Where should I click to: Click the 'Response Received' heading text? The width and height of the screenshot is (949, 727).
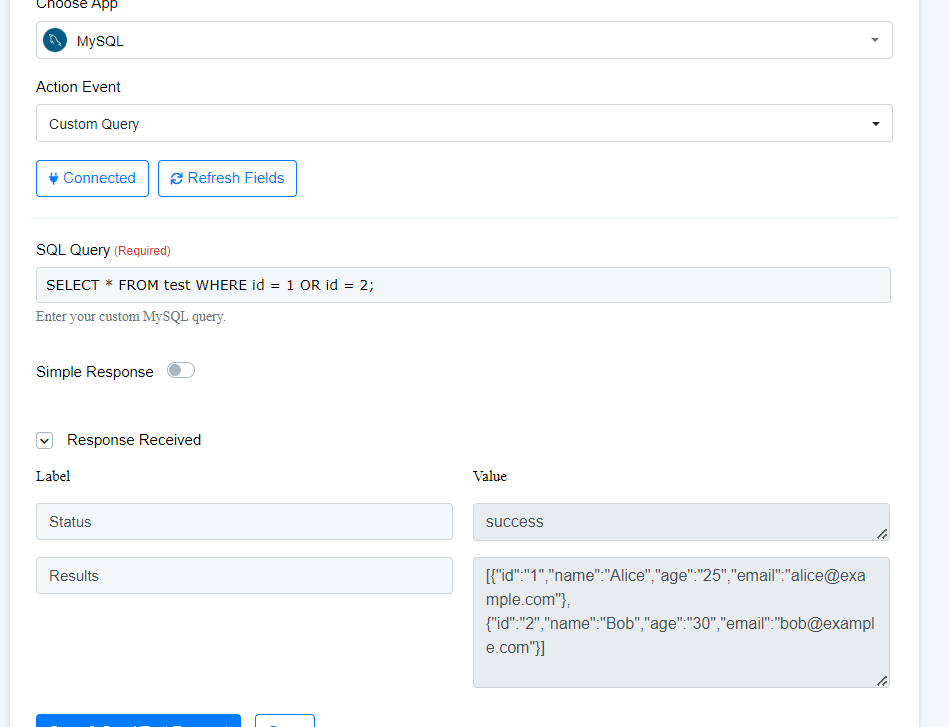[x=134, y=440]
